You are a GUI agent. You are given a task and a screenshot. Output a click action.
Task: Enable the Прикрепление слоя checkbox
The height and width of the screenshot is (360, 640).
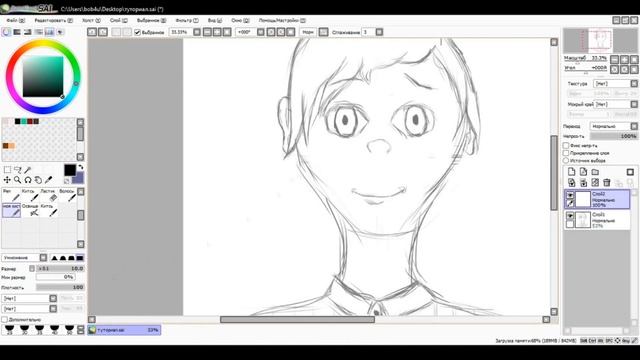(566, 153)
